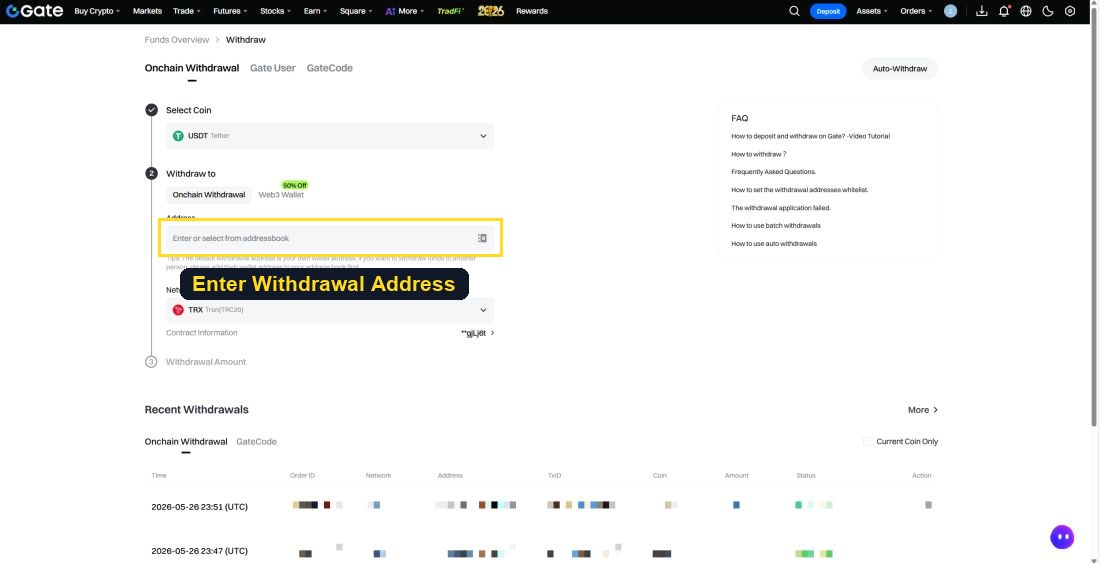This screenshot has height=564, width=1100.
Task: Click the Deposit button
Action: (828, 11)
